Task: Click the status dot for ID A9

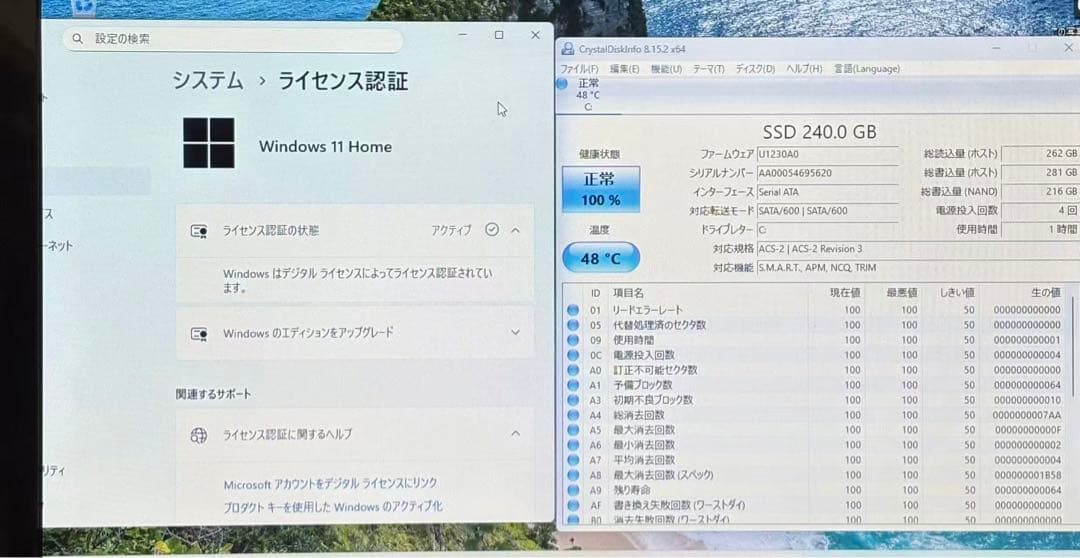Action: 573,490
